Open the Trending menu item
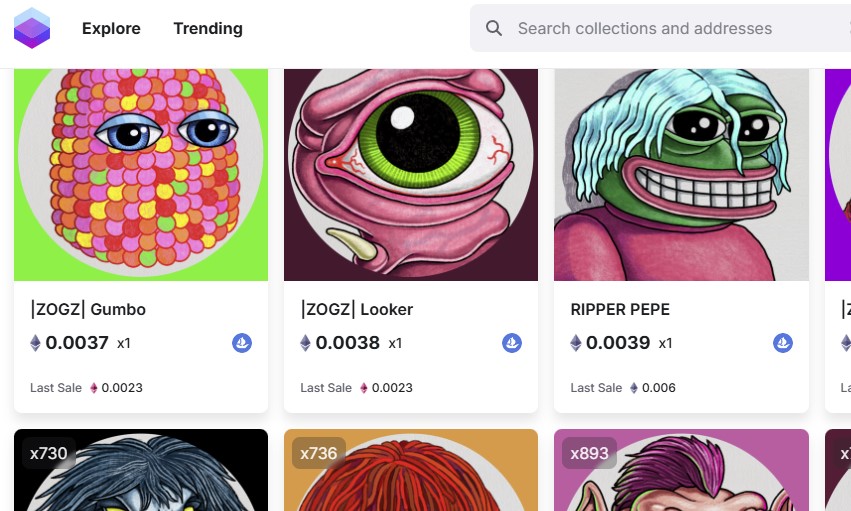The image size is (851, 511). (x=208, y=28)
